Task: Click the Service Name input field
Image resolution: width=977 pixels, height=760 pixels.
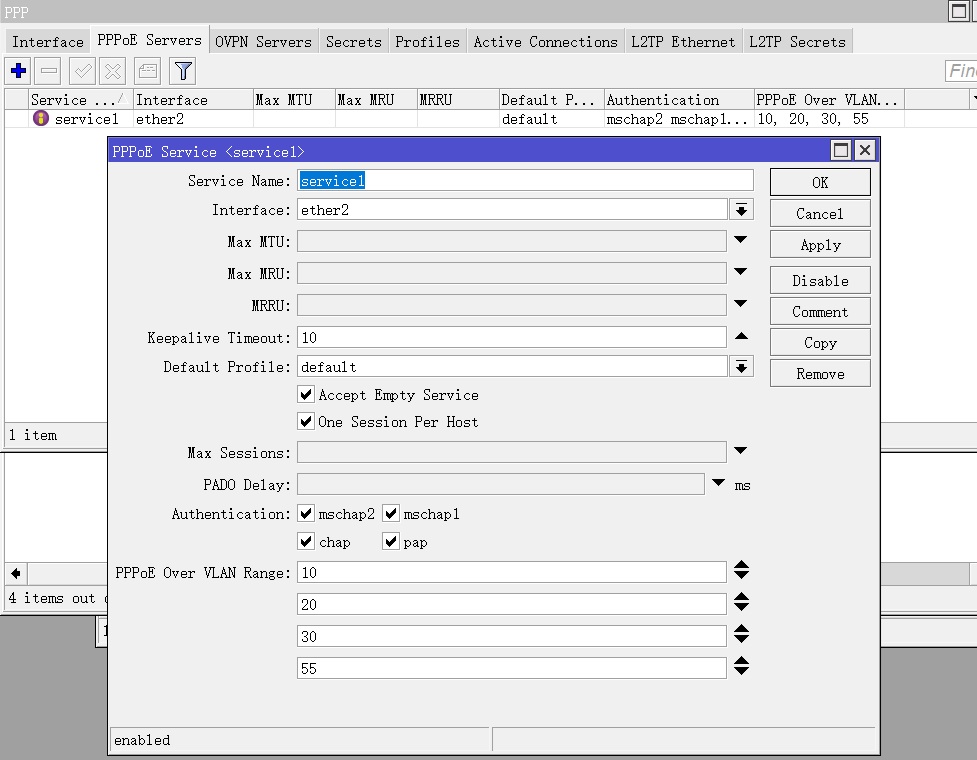Action: (x=525, y=181)
